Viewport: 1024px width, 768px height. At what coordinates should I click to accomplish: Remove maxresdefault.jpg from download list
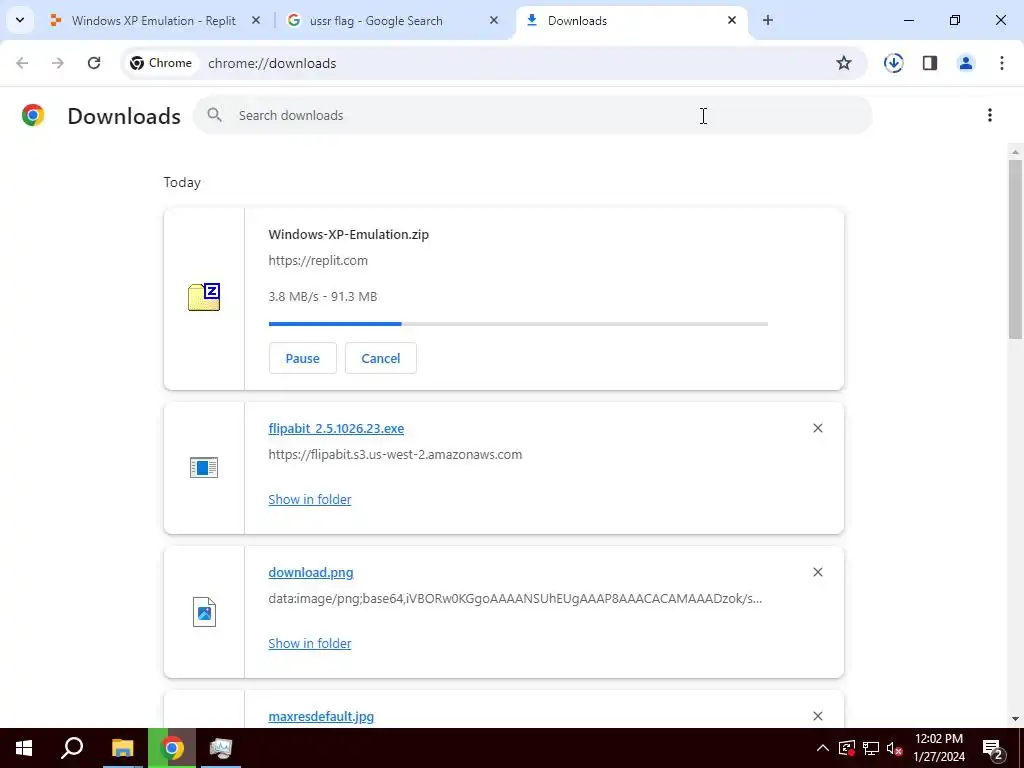(x=818, y=716)
